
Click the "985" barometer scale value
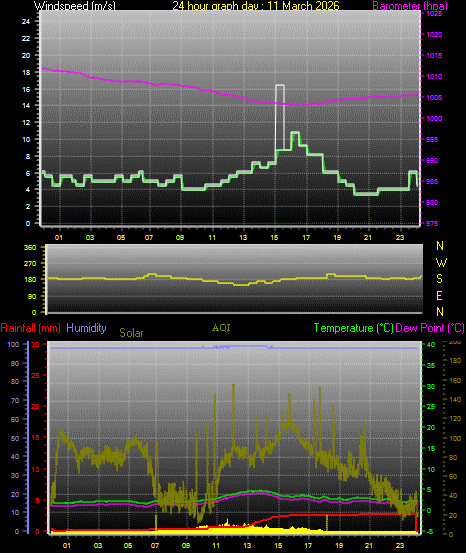(x=432, y=182)
